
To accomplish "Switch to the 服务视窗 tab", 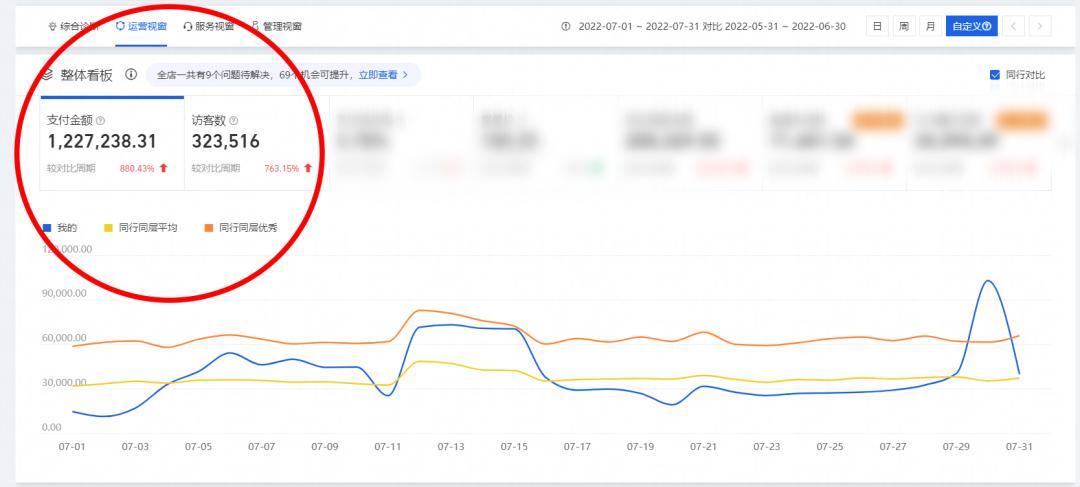I will click(208, 26).
